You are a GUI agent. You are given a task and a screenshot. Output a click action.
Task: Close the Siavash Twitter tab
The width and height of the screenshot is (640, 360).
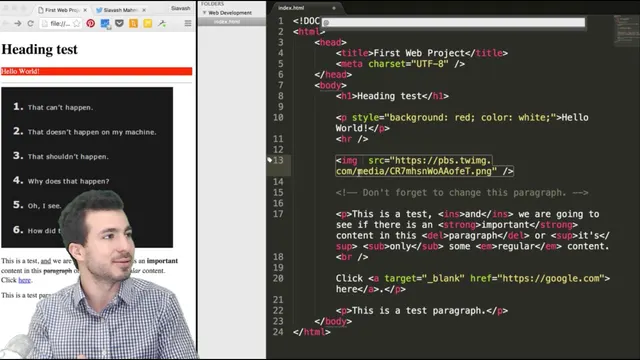pos(144,10)
